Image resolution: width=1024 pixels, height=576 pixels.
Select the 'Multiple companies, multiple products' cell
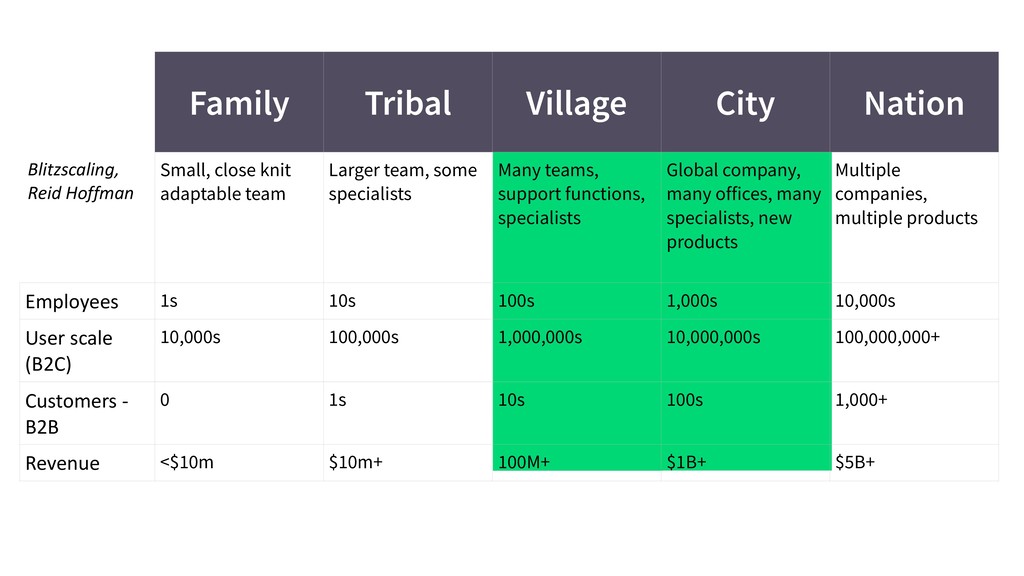pos(914,217)
